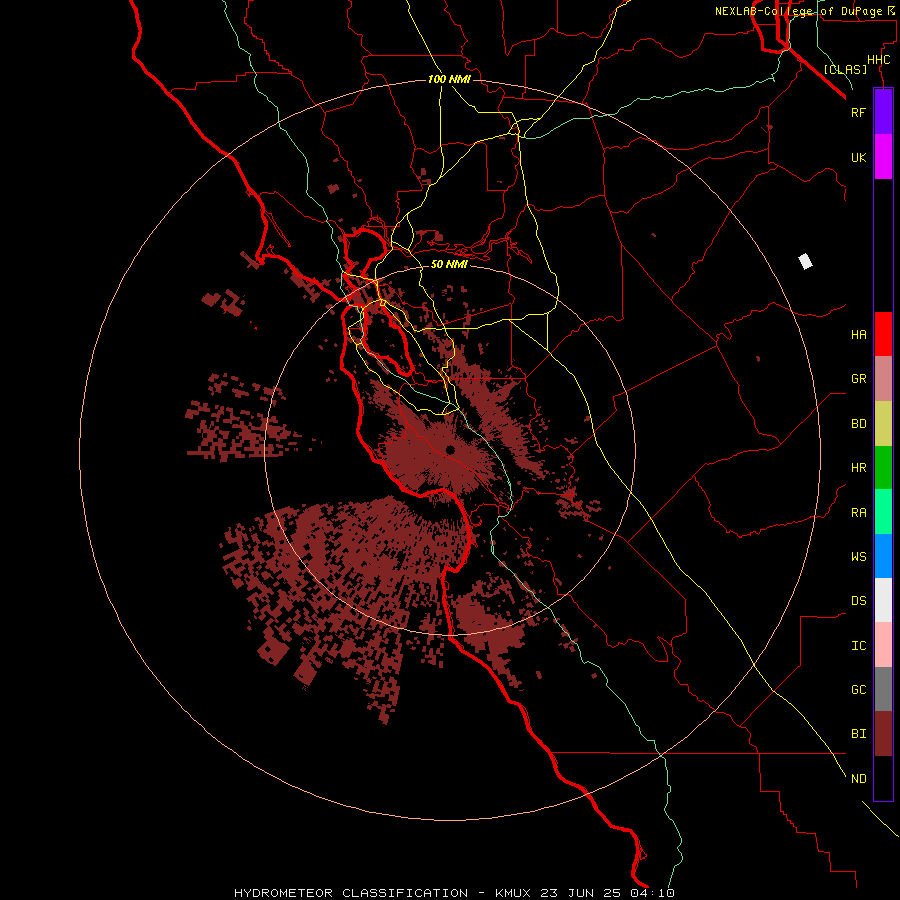The height and width of the screenshot is (900, 900).
Task: Click the IC legend label
Action: coord(858,646)
